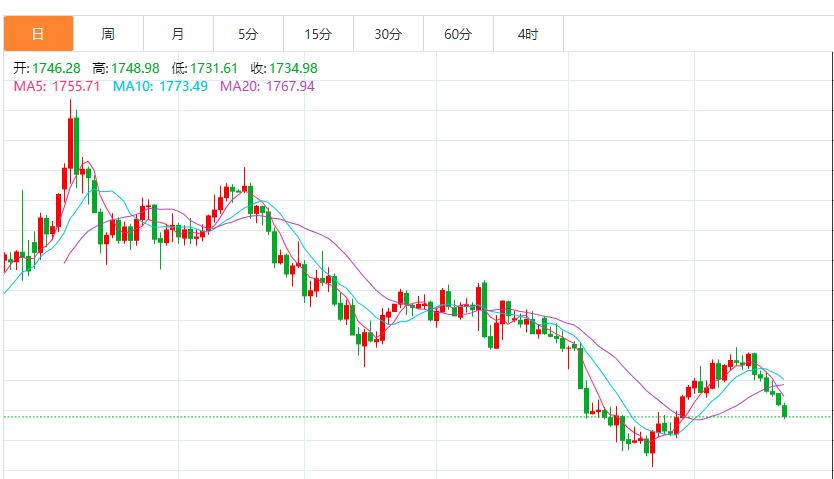The height and width of the screenshot is (479, 834).
Task: Click the last green candlestick on the right
Action: (785, 410)
